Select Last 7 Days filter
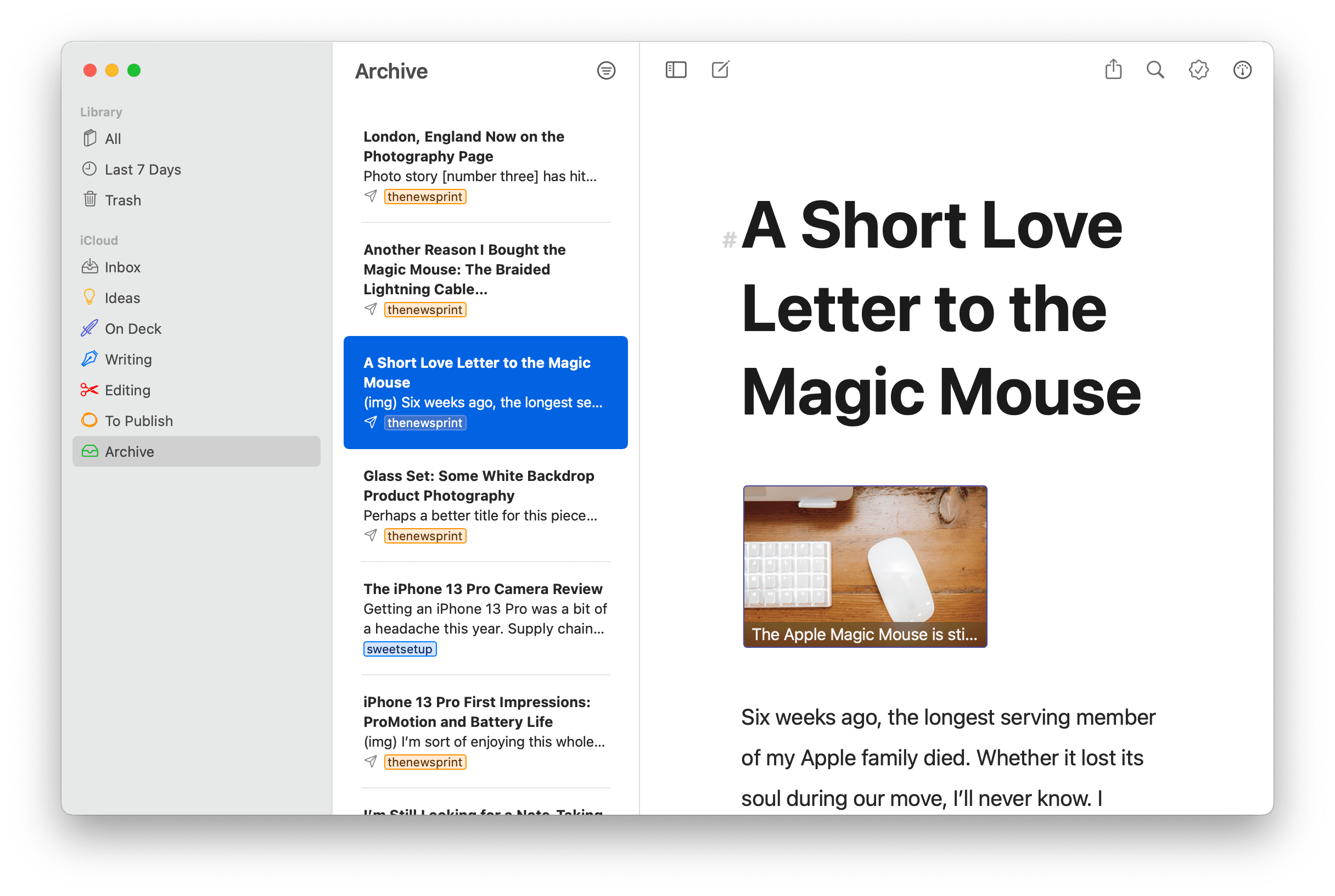 pyautogui.click(x=197, y=169)
